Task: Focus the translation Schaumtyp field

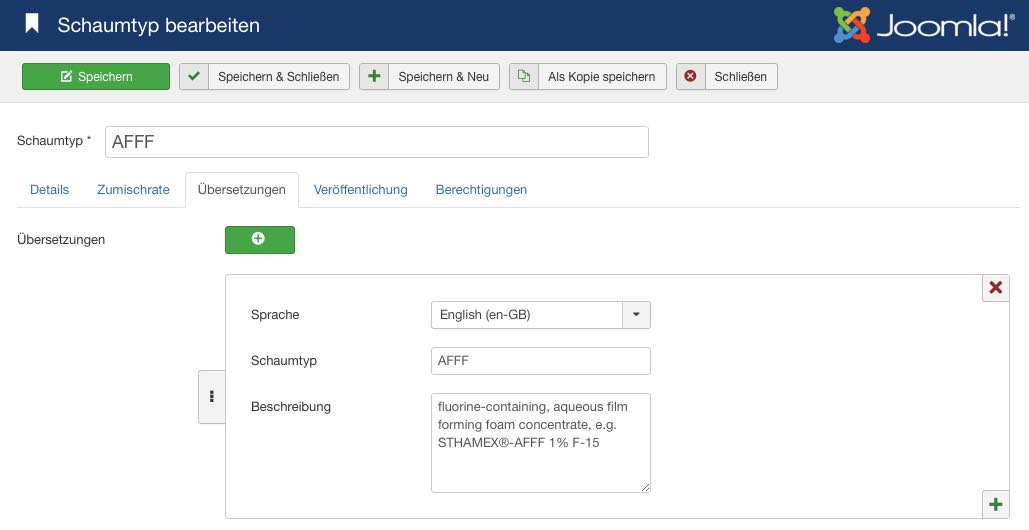Action: (541, 361)
